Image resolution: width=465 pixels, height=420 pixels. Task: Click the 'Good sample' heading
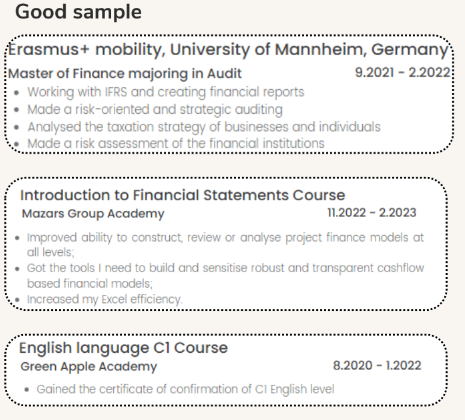[x=78, y=12]
